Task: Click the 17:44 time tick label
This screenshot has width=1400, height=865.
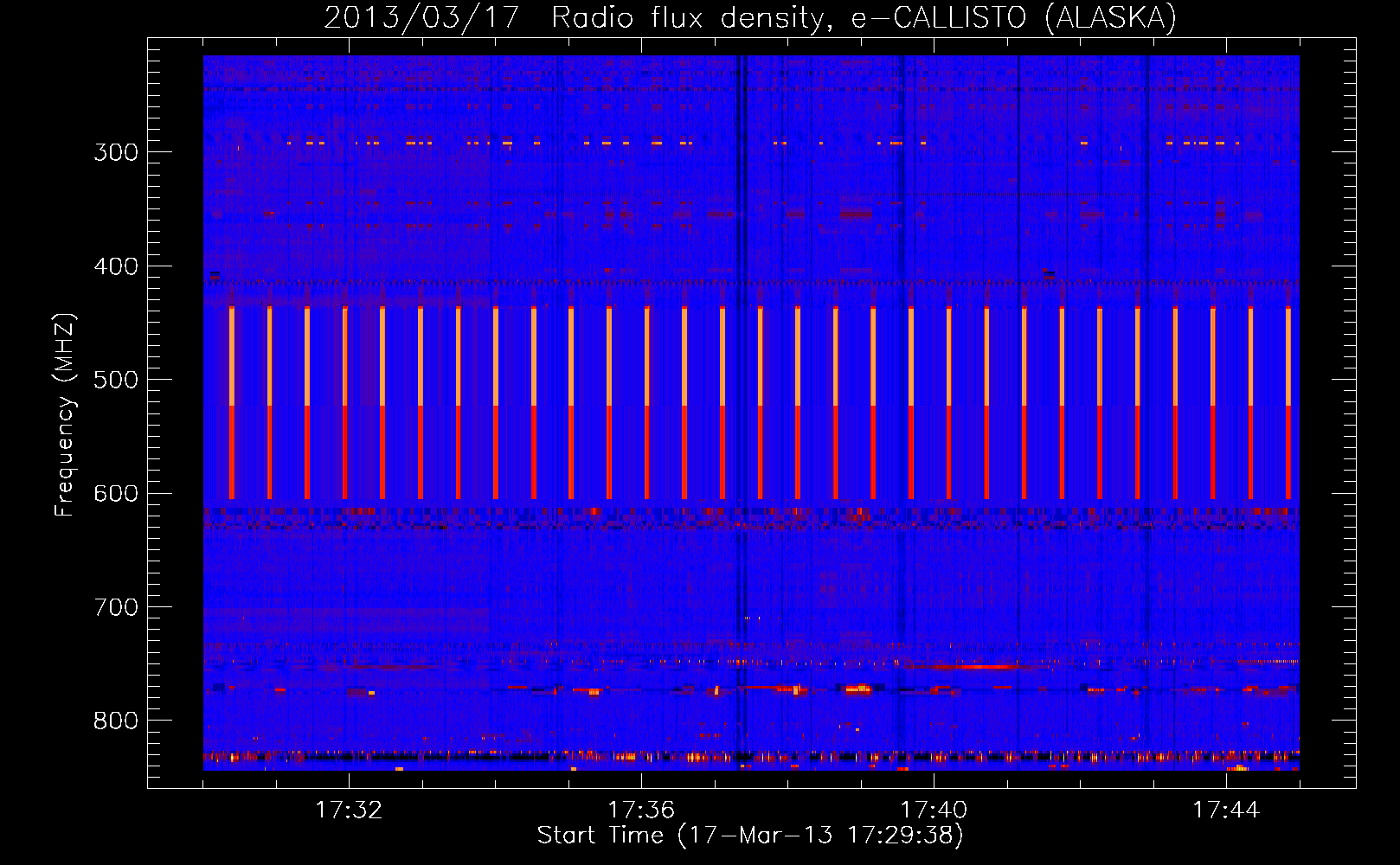Action: click(x=1226, y=810)
